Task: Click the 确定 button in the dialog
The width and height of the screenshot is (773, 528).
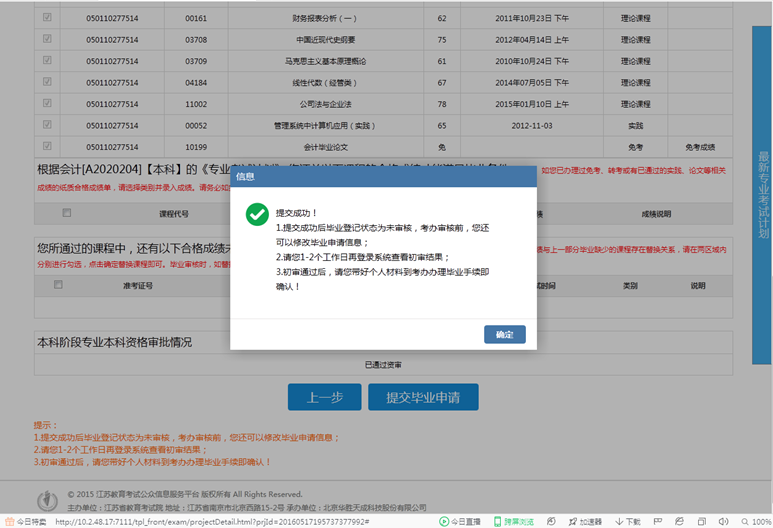Action: (504, 334)
